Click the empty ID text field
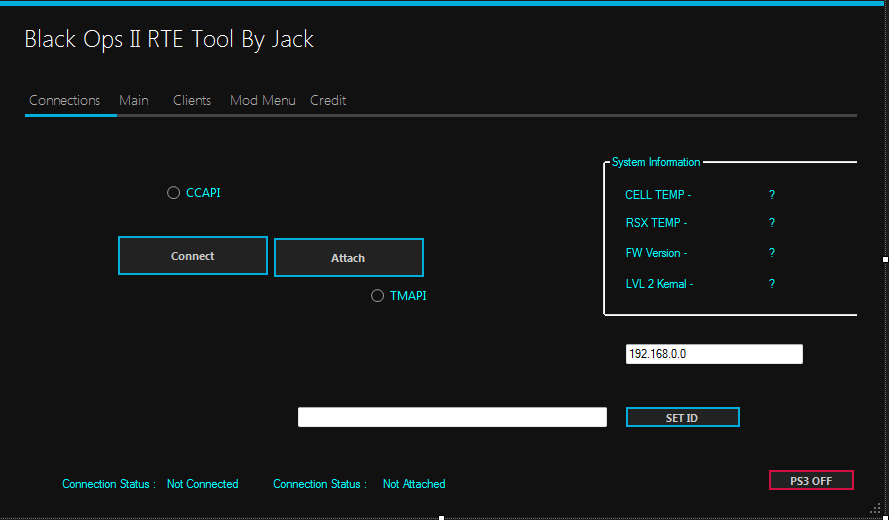The image size is (889, 520). pyautogui.click(x=452, y=417)
